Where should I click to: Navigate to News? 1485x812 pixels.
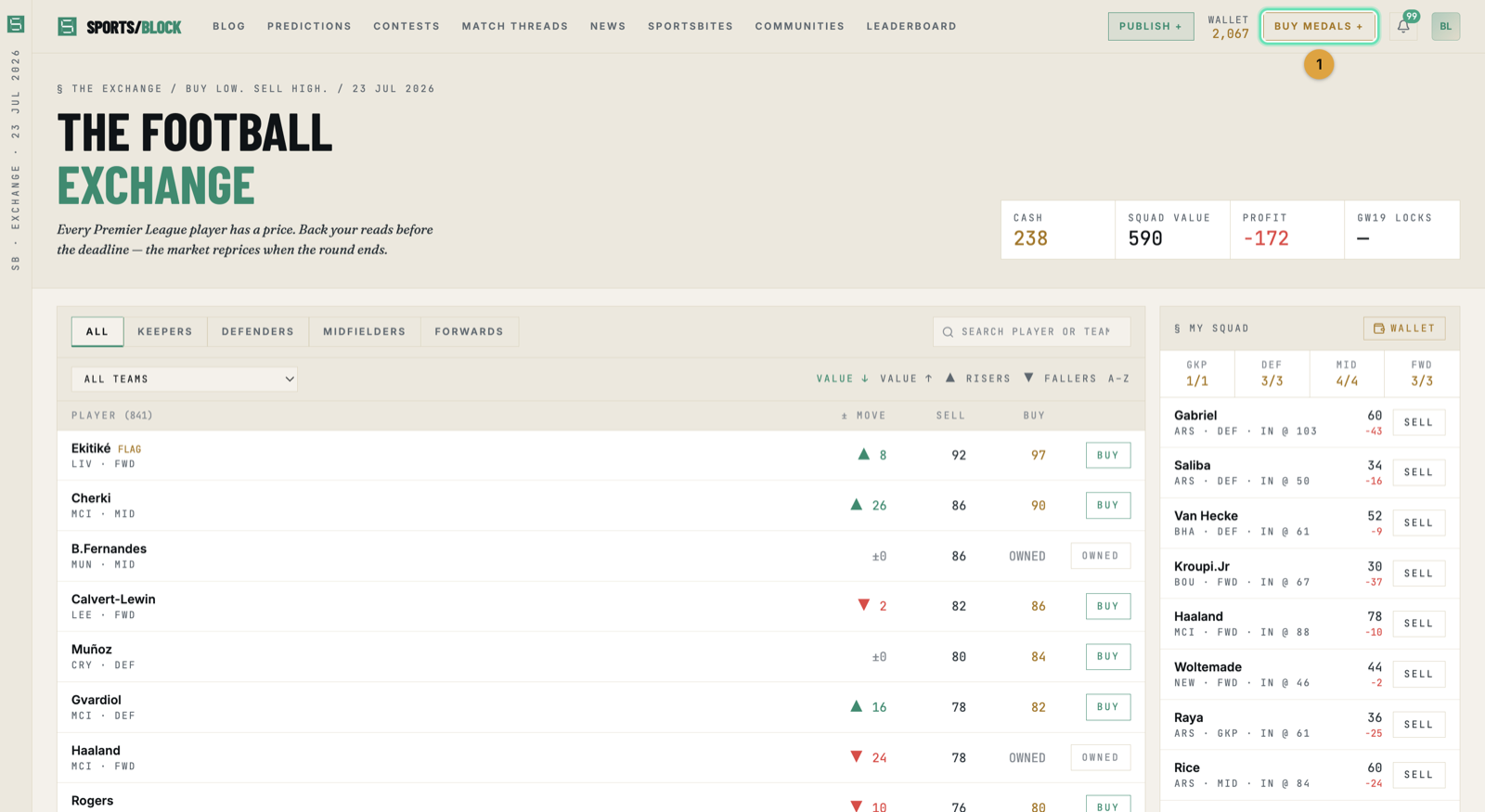tap(608, 26)
